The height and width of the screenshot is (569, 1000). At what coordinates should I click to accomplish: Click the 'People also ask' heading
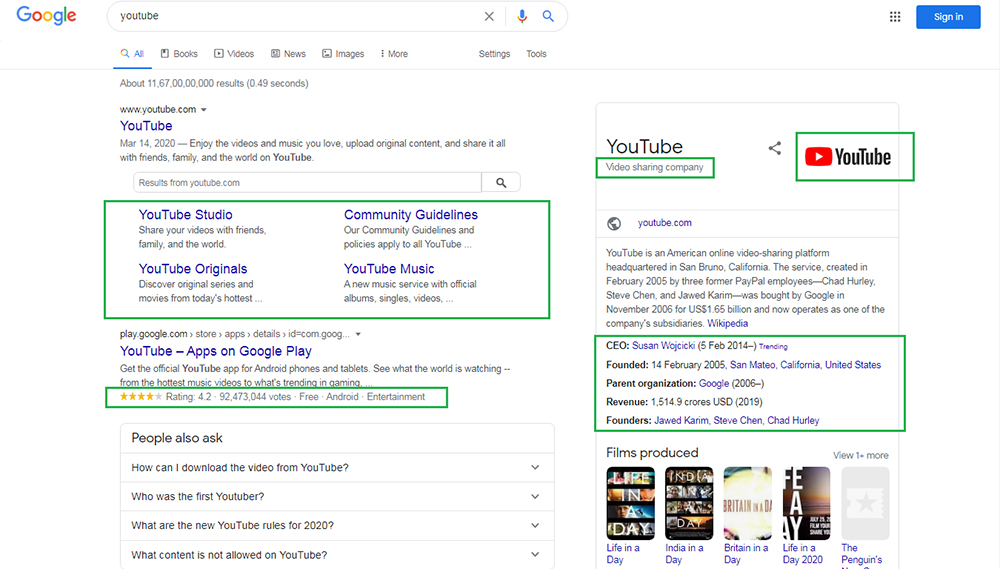point(177,438)
